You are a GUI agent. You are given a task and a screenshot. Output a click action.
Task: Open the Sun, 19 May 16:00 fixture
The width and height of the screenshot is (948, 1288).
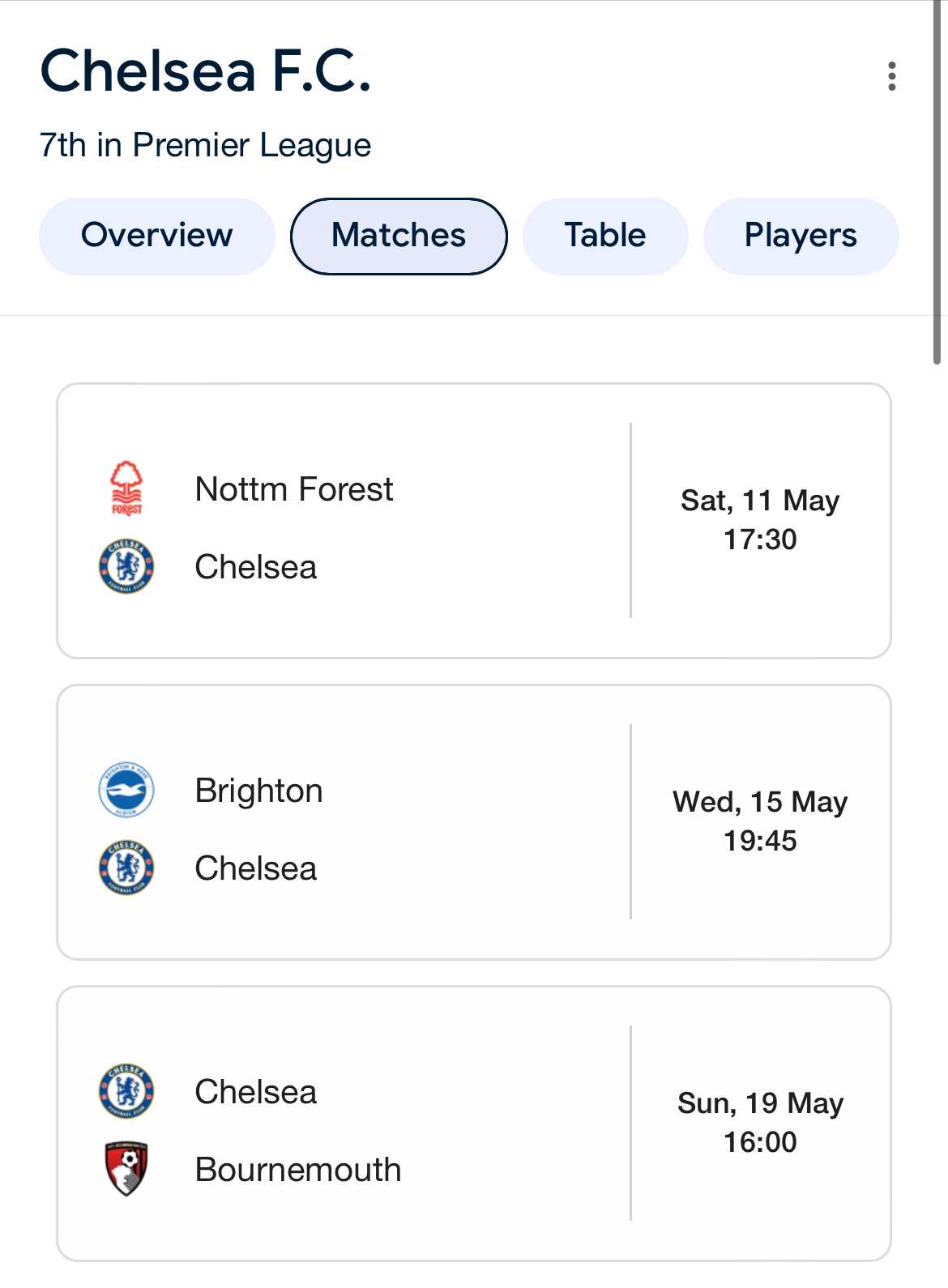click(474, 1124)
